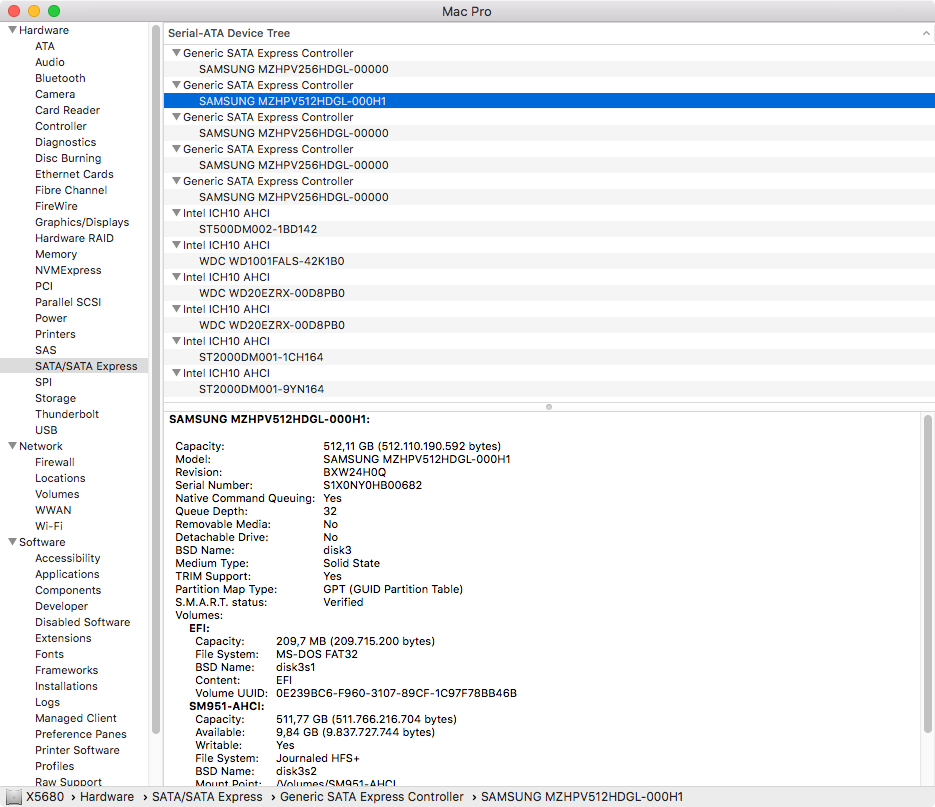Select Preference Panes category
Viewport: 935px width, 807px height.
[81, 734]
